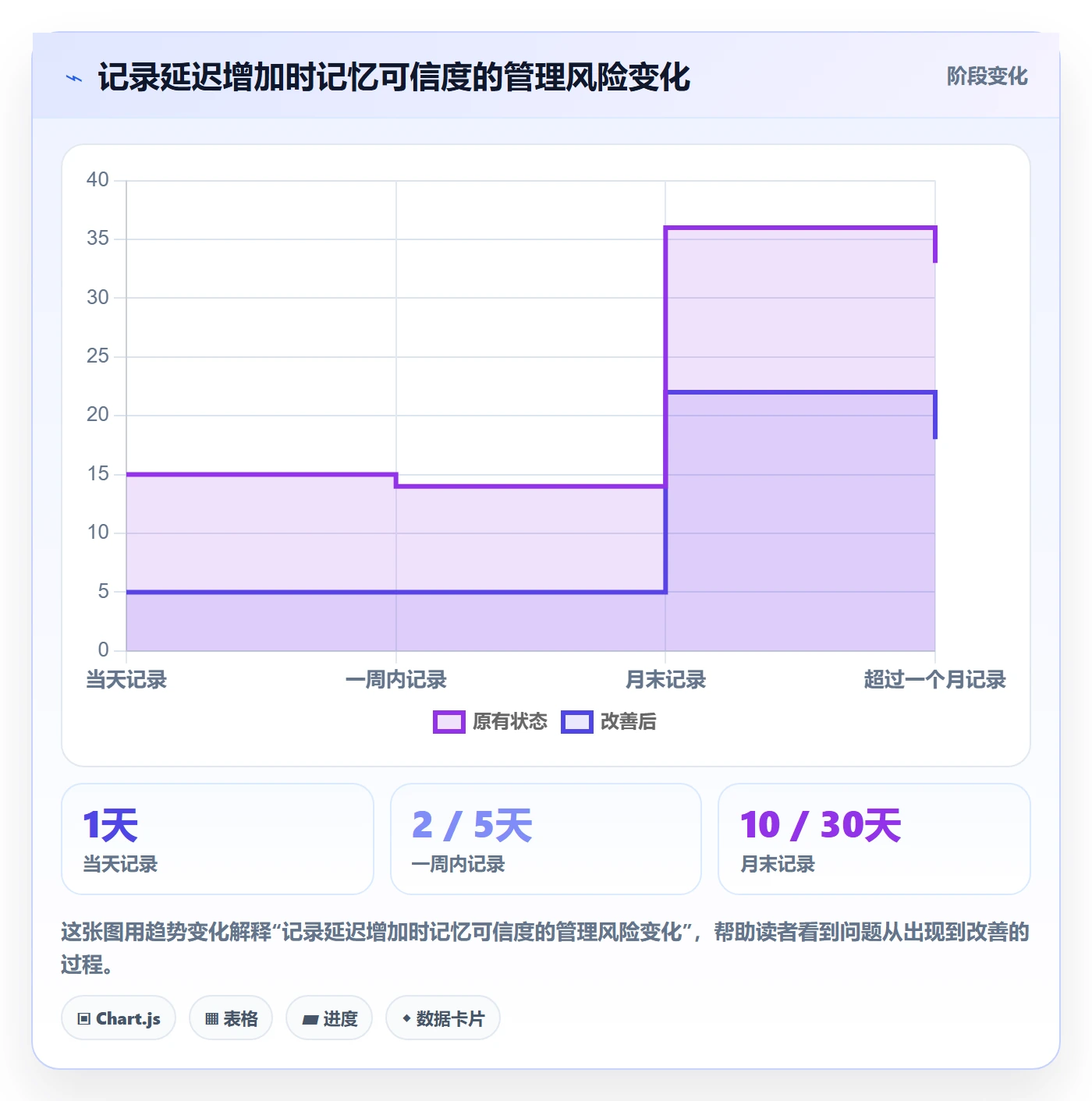The width and height of the screenshot is (1092, 1101).
Task: Select the 表格 tag chip
Action: coord(231,1018)
